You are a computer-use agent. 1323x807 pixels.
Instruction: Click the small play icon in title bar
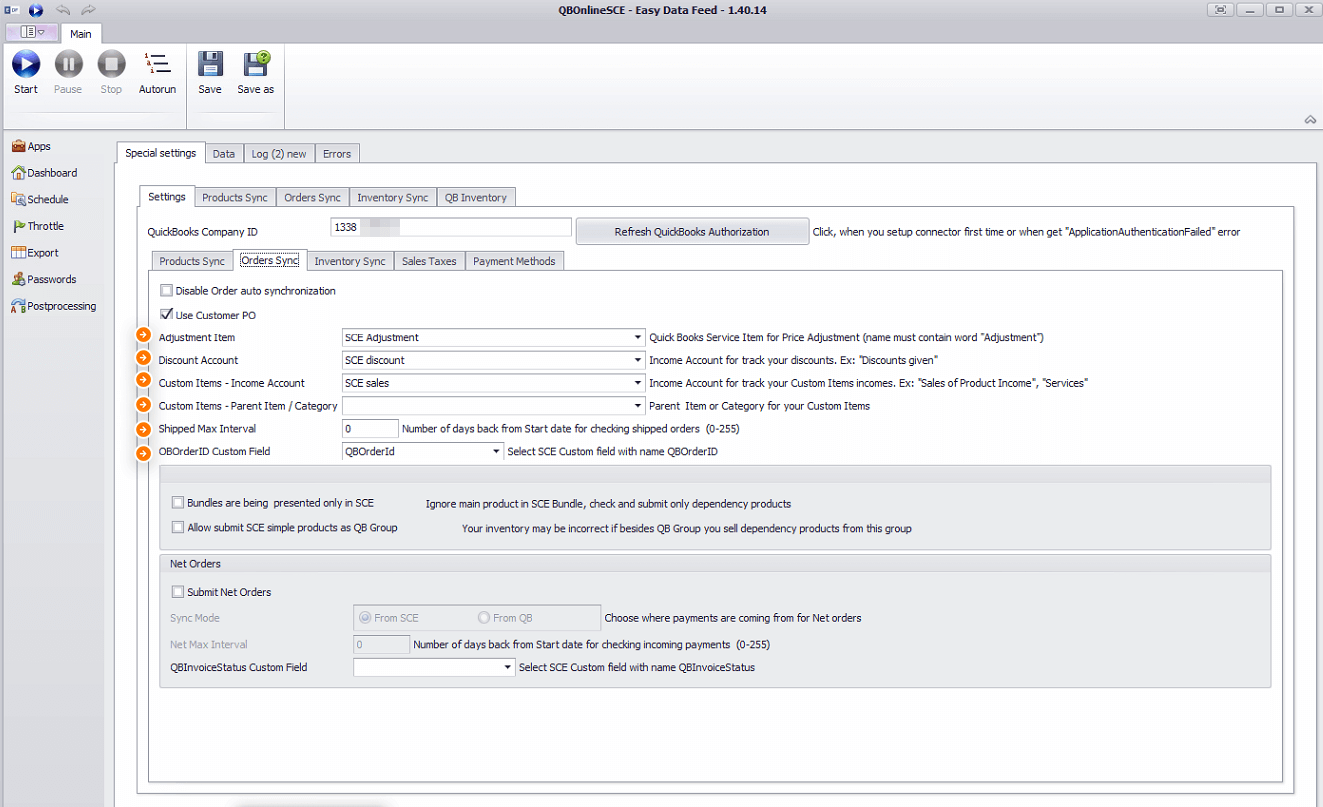[x=36, y=10]
